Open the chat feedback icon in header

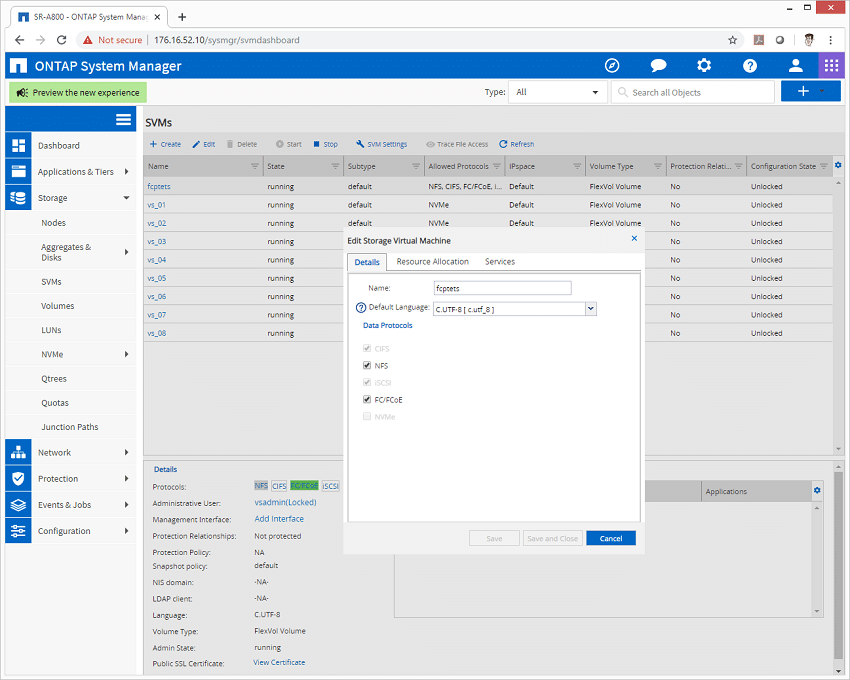coord(658,66)
